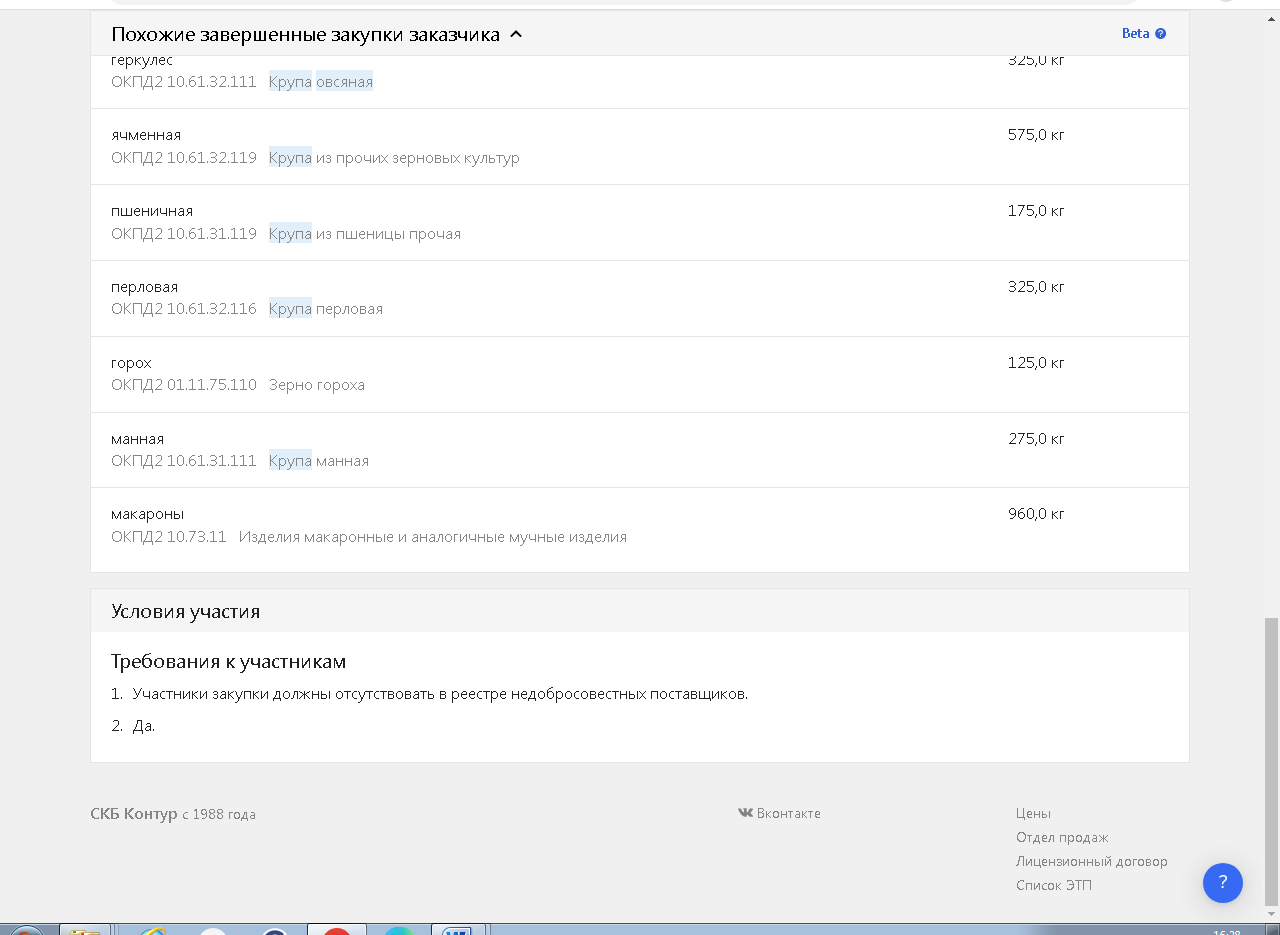Click the code ОКПД2 10.61.32.111
The image size is (1280, 935).
tap(184, 82)
